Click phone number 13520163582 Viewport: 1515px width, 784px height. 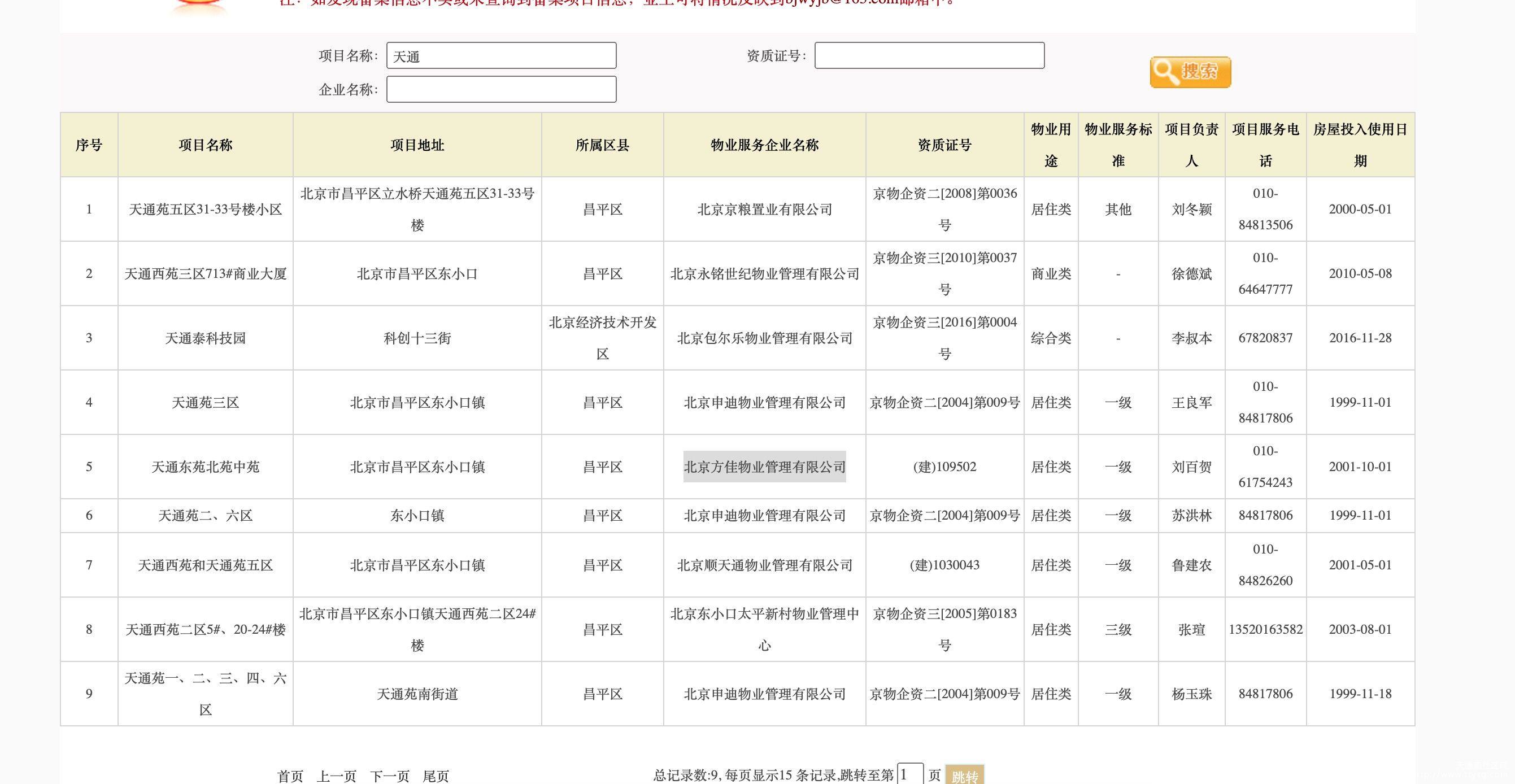(x=1266, y=629)
